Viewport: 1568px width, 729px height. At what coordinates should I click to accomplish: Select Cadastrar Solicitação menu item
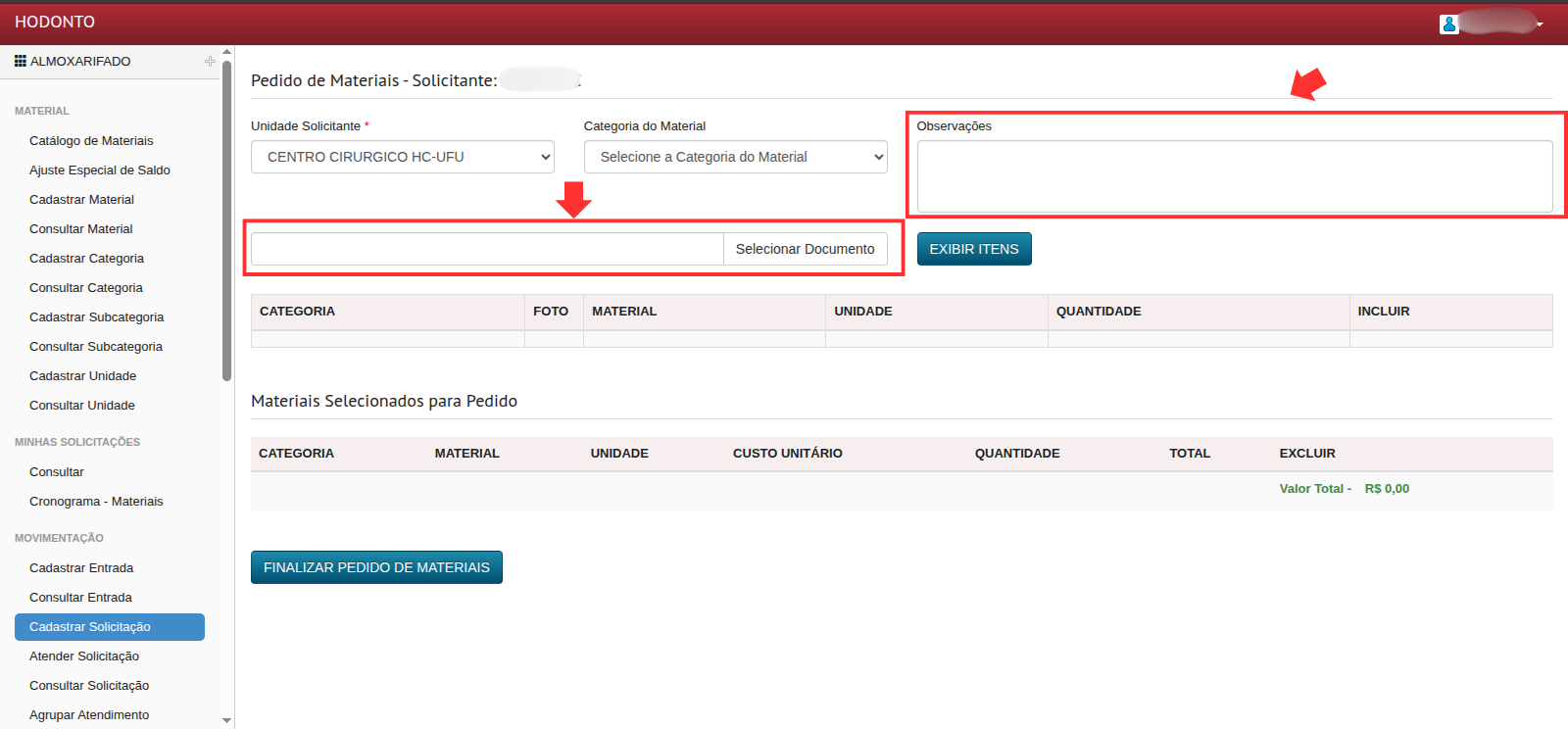point(90,627)
